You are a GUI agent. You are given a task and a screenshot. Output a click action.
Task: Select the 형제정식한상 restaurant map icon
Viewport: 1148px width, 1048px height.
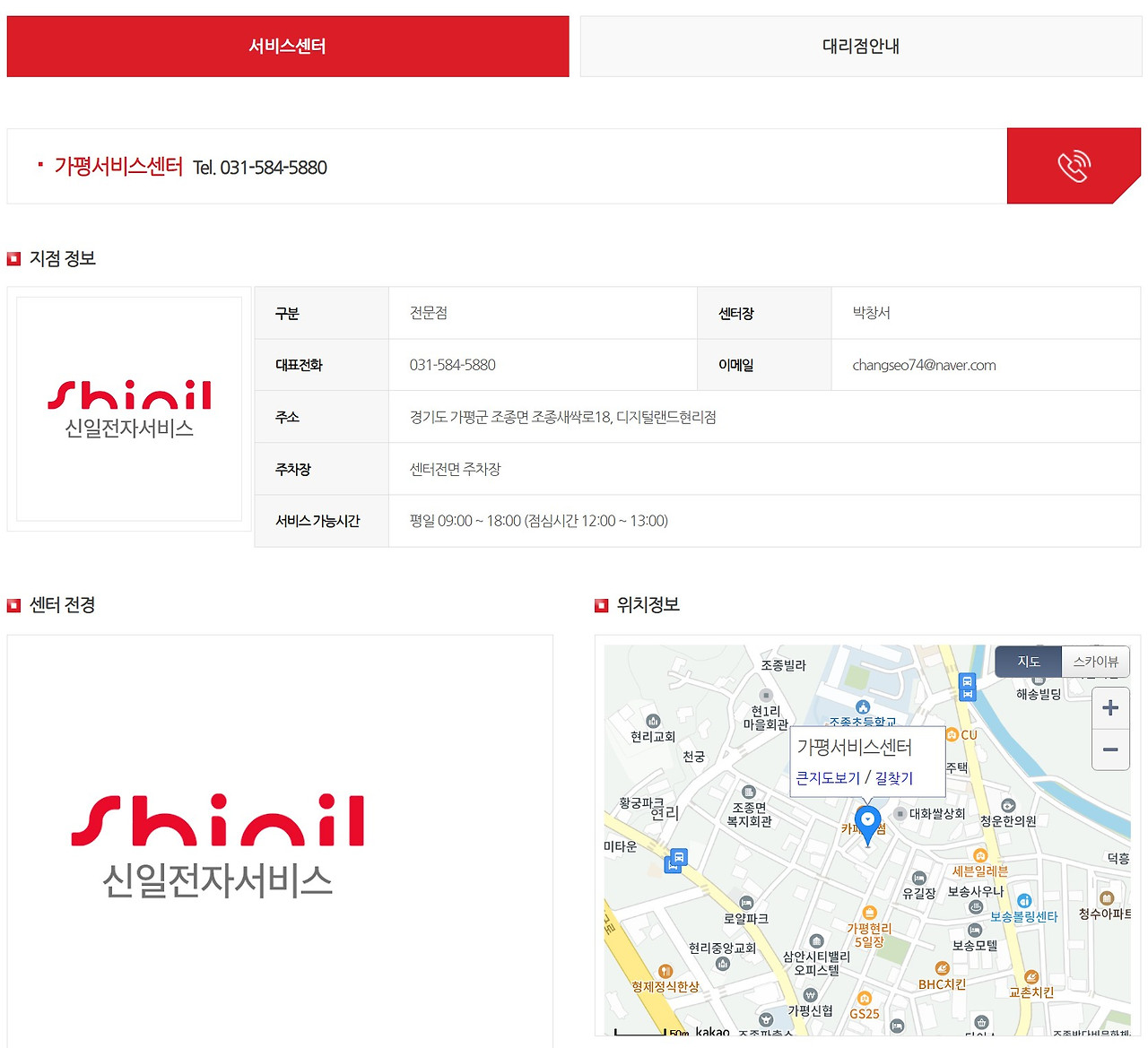pos(665,971)
